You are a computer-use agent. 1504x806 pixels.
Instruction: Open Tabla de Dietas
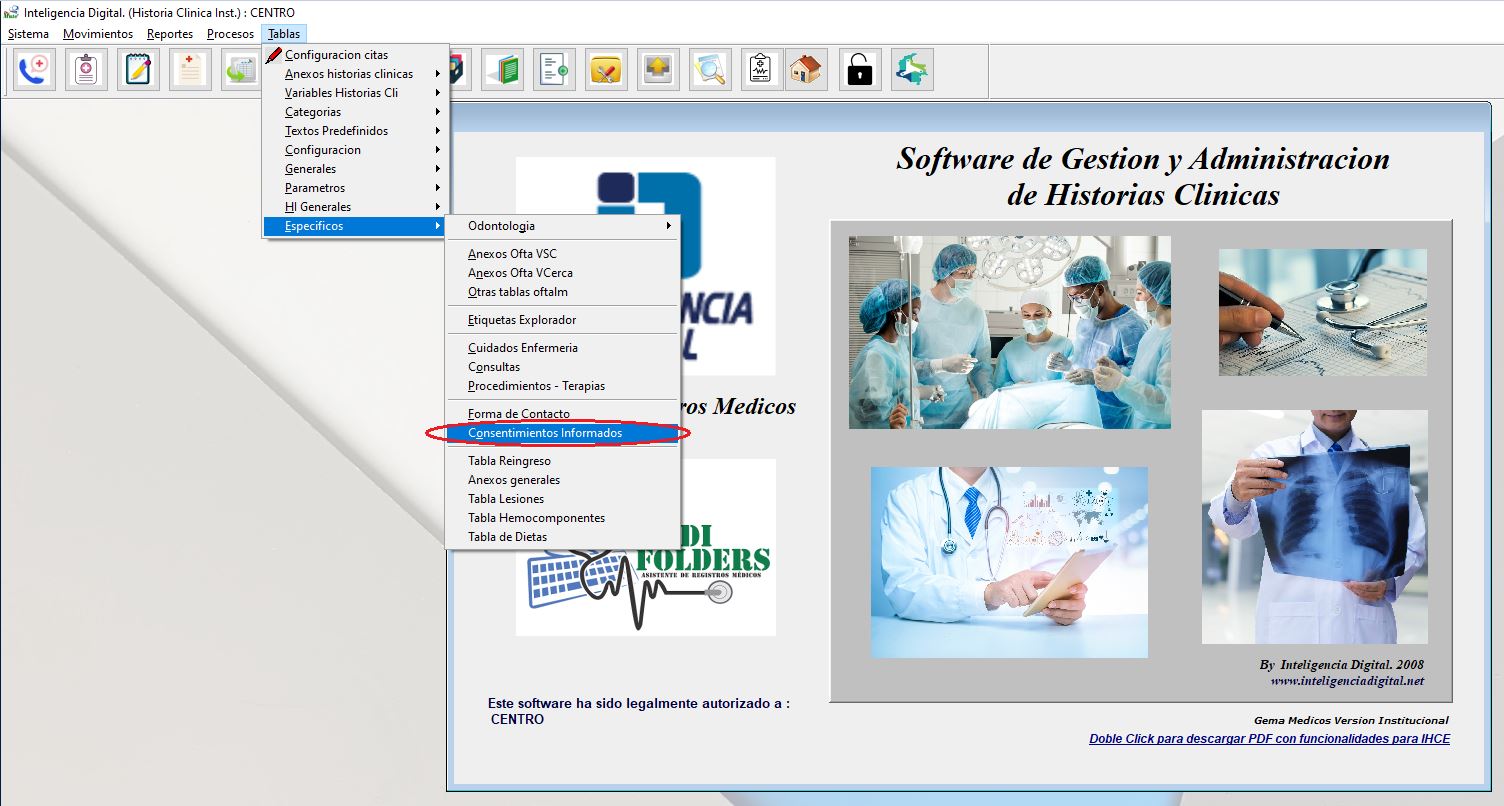[x=563, y=537]
